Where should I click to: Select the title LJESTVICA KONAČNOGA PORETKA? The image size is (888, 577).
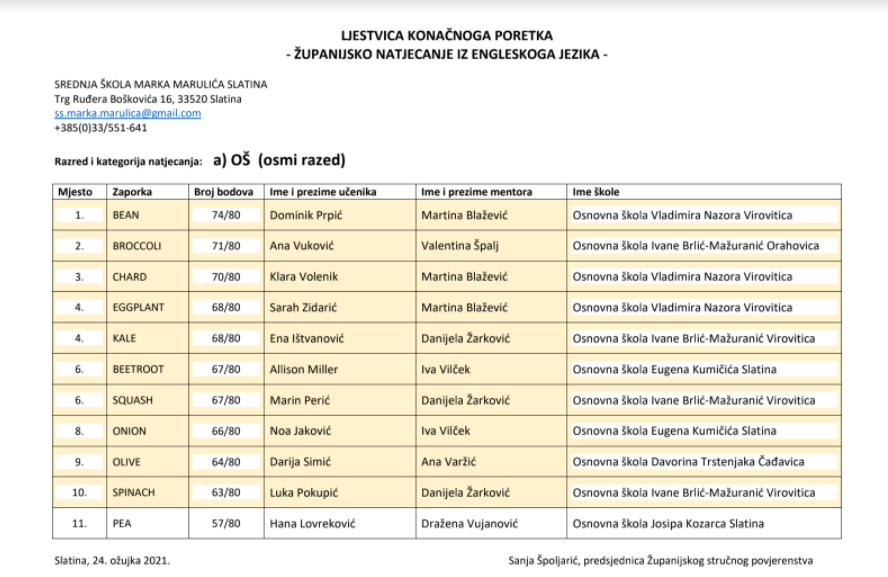(447, 36)
